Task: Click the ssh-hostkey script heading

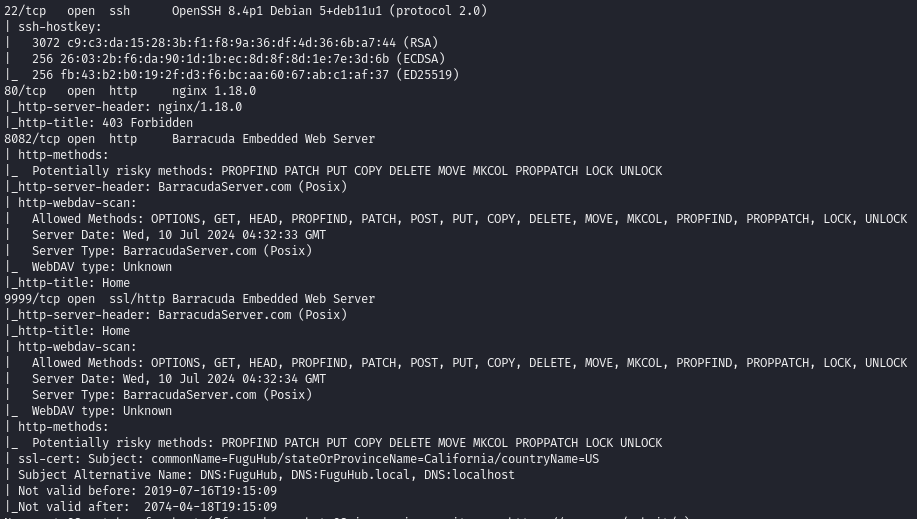Action: (59, 27)
